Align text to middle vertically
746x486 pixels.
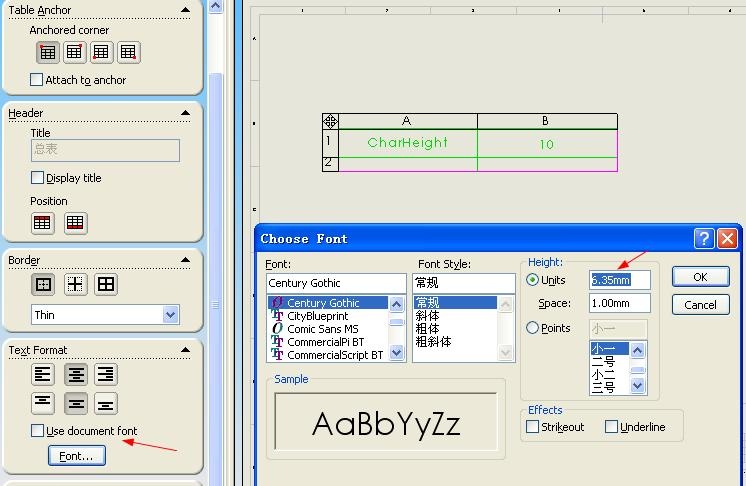click(x=76, y=403)
